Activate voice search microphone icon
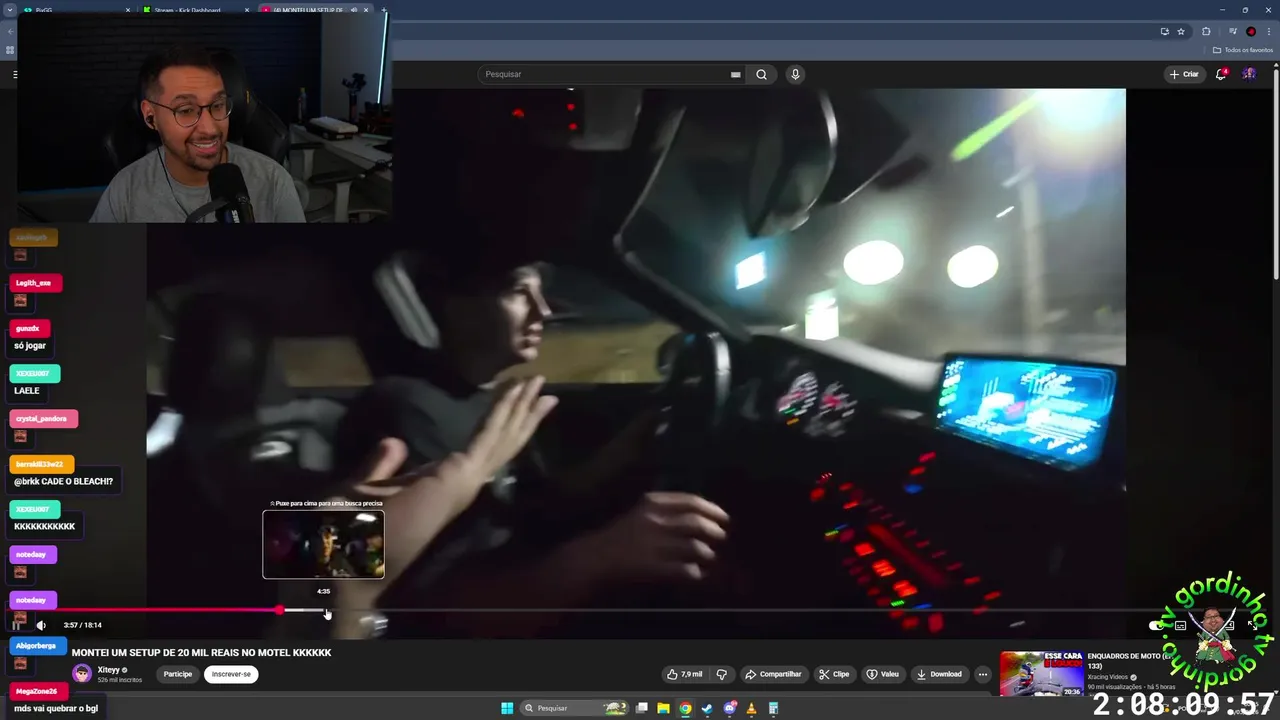Screen dimensions: 1280x720 [795, 74]
